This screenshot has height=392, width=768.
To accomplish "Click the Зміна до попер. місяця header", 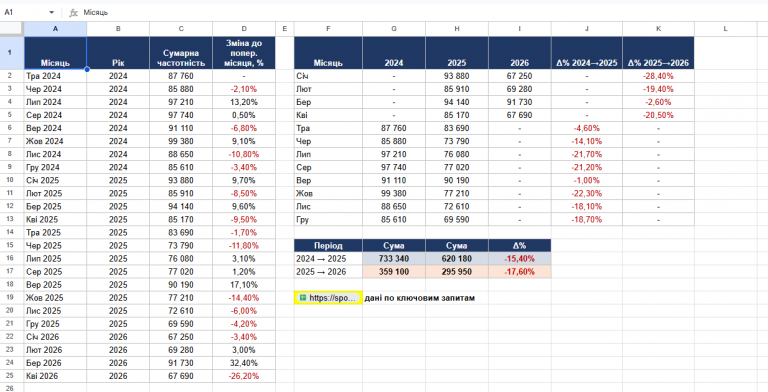I will pos(244,52).
